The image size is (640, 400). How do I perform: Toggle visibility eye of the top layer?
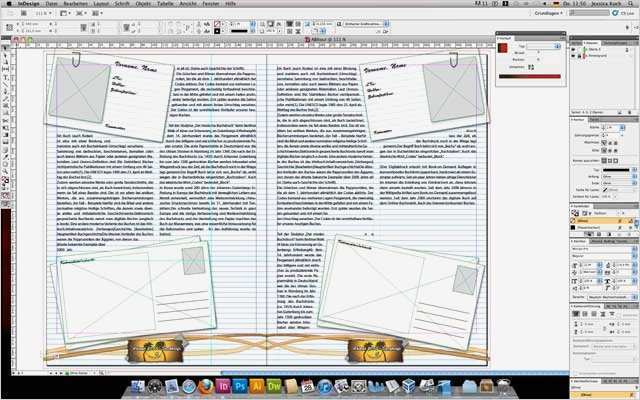pyautogui.click(x=573, y=49)
